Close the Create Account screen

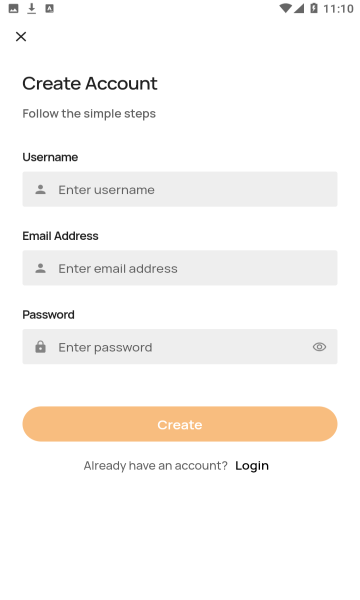point(21,37)
